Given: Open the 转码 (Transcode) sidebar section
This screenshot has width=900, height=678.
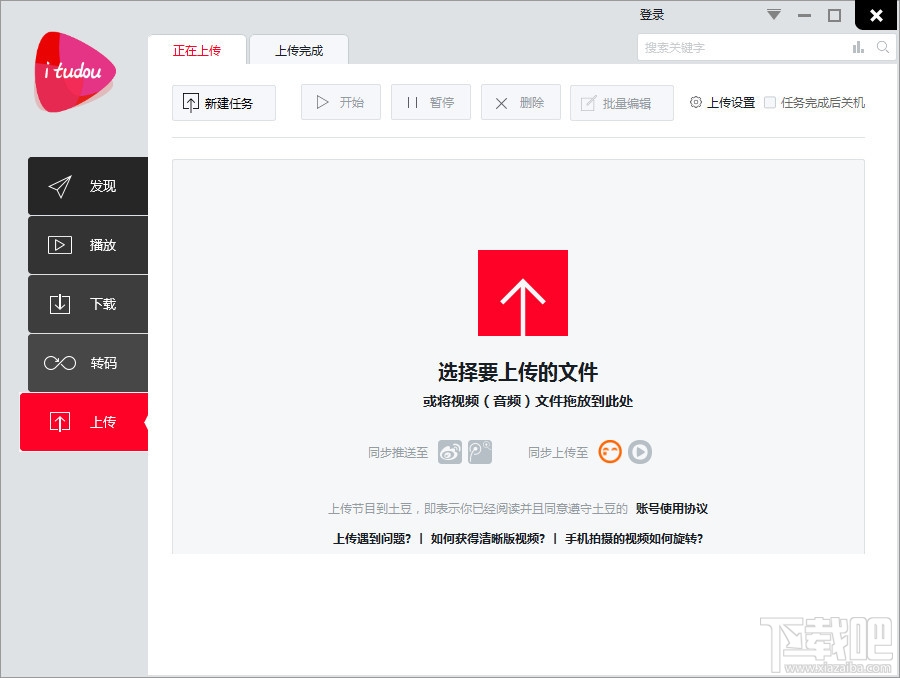Looking at the screenshot, I should (88, 363).
